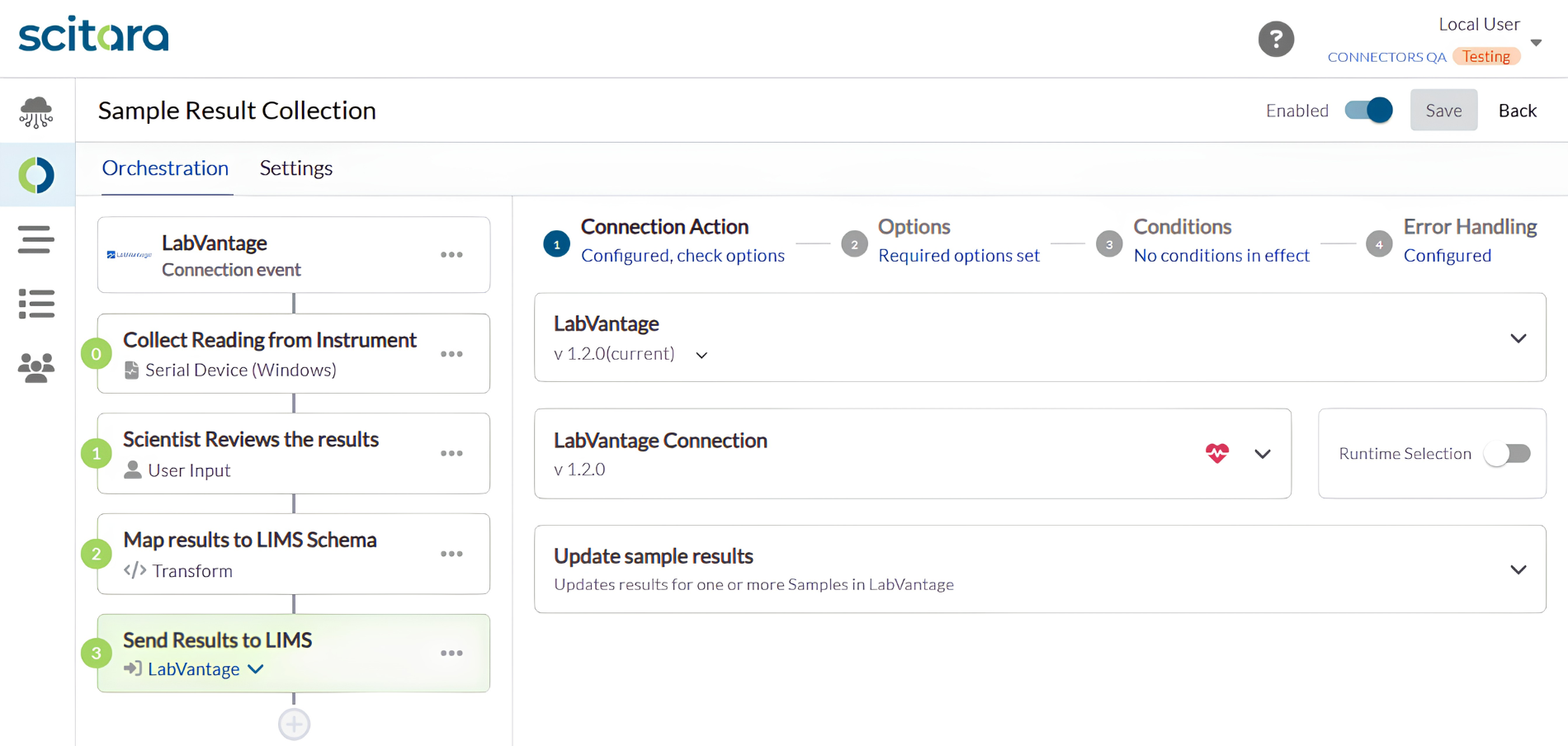Click step number 1 green badge

[97, 454]
